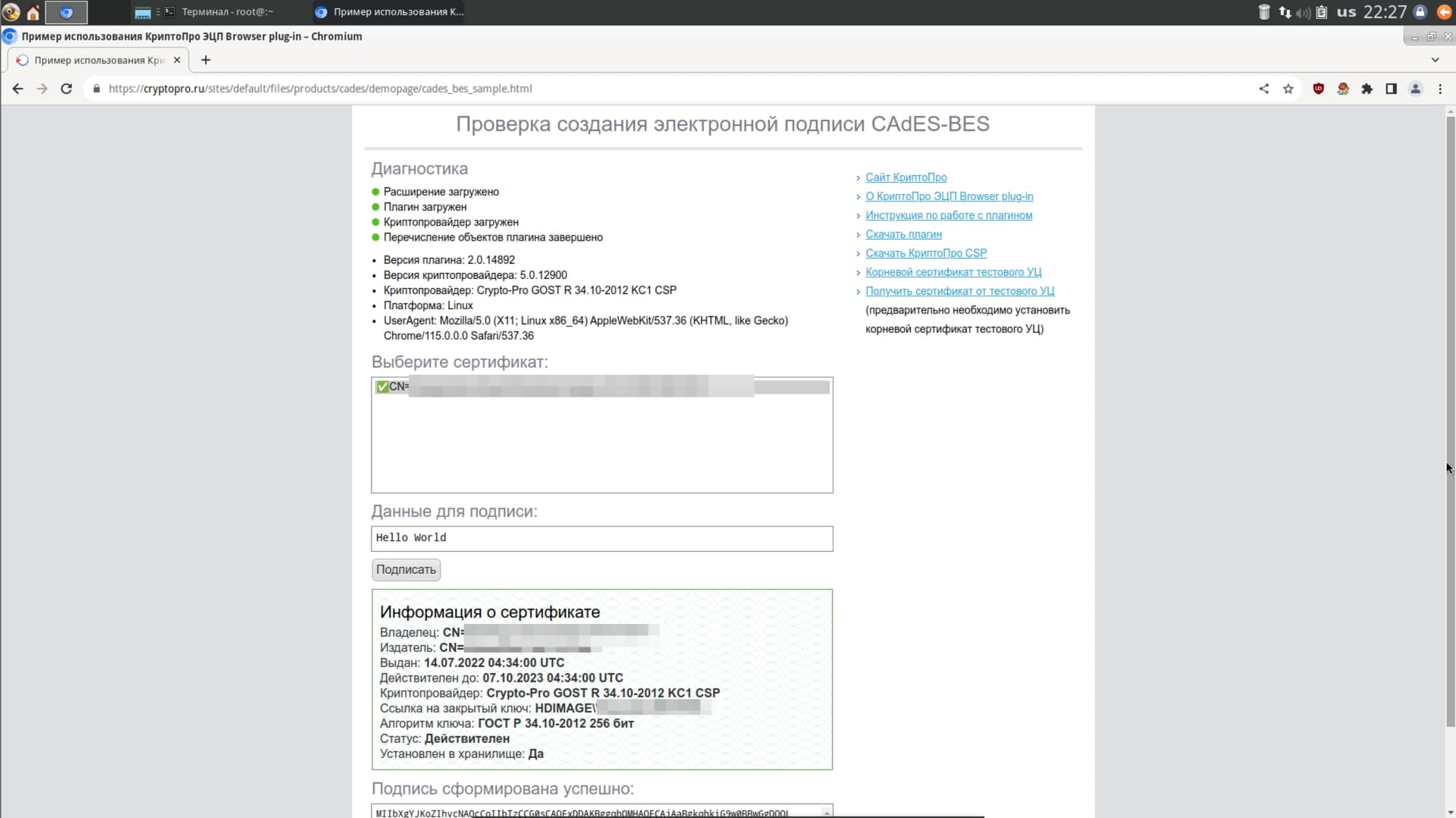Open the clipboard manager tray icon
Image resolution: width=1456 pixels, height=818 pixels.
click(x=1322, y=12)
